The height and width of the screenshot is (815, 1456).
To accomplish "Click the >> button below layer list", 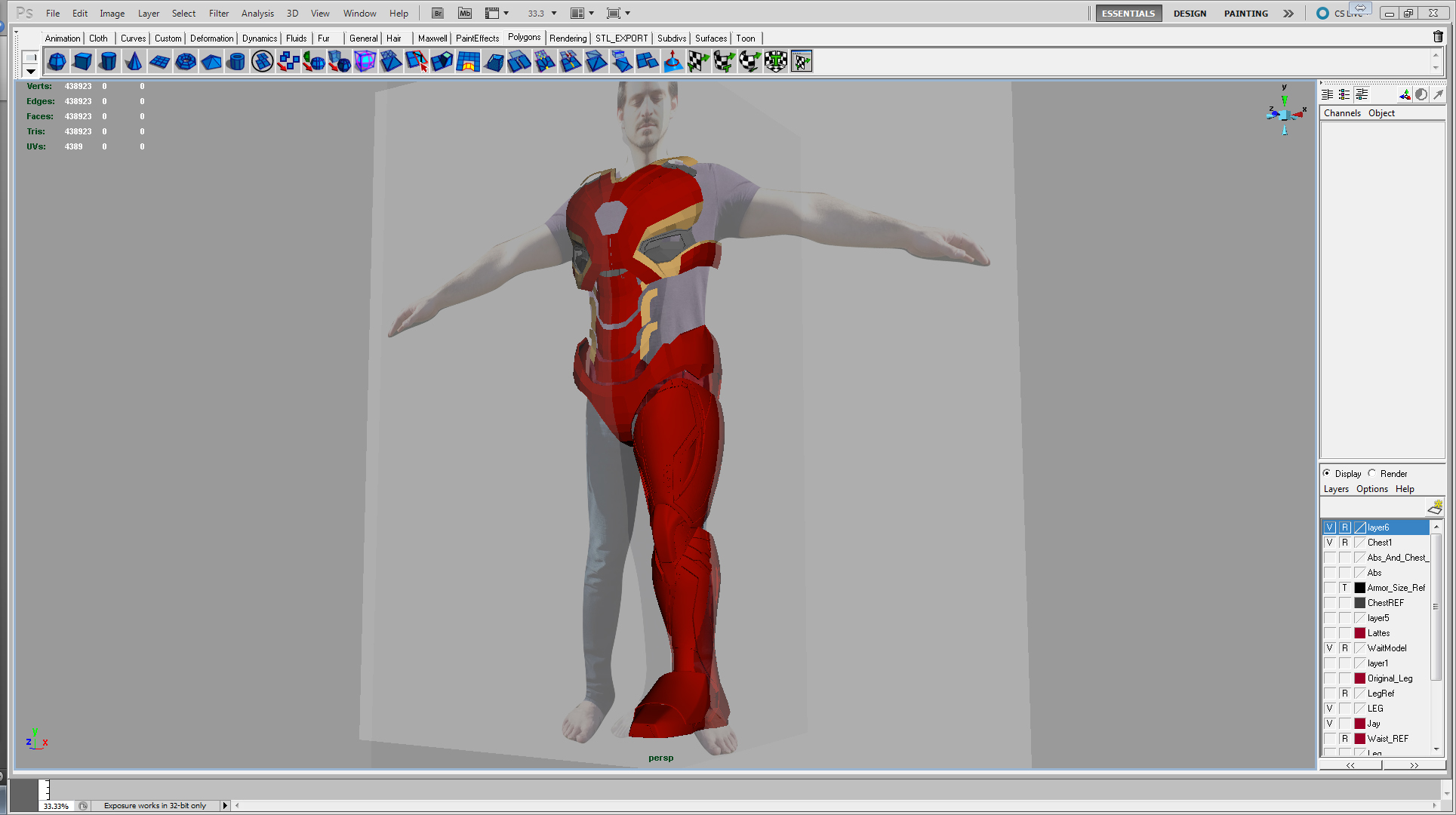I will [1414, 765].
